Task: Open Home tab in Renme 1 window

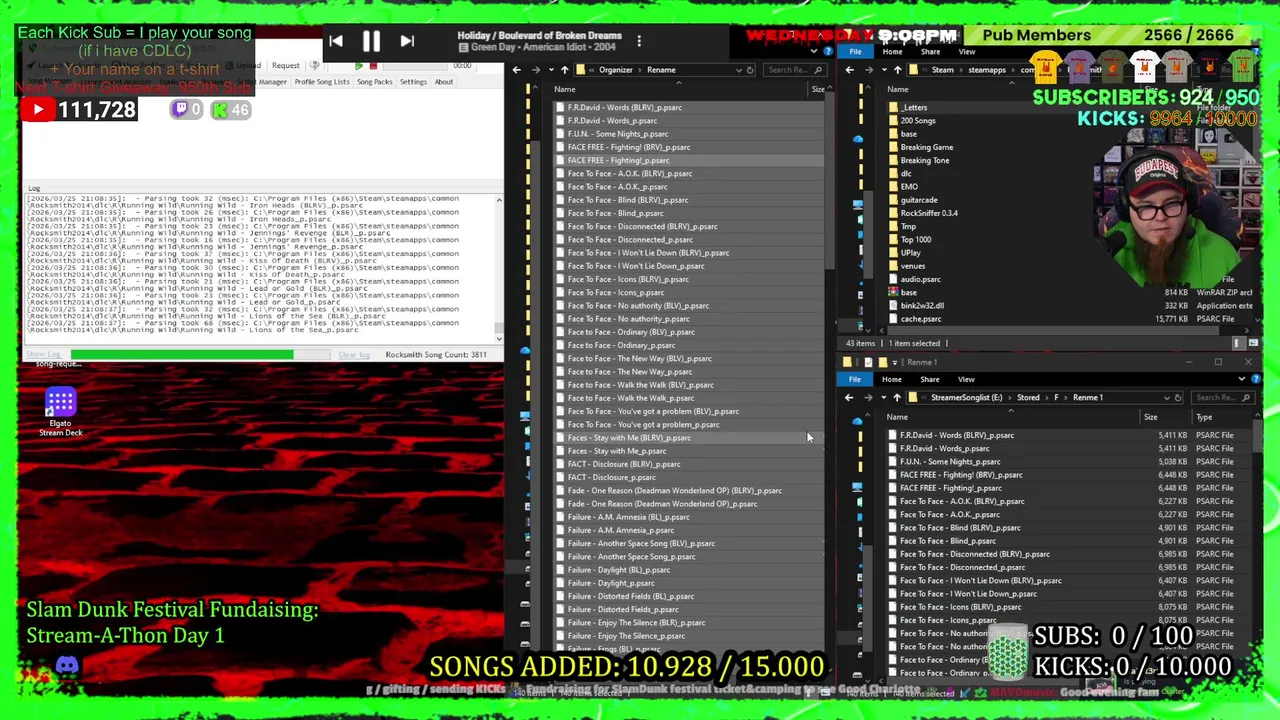Action: 891,379
